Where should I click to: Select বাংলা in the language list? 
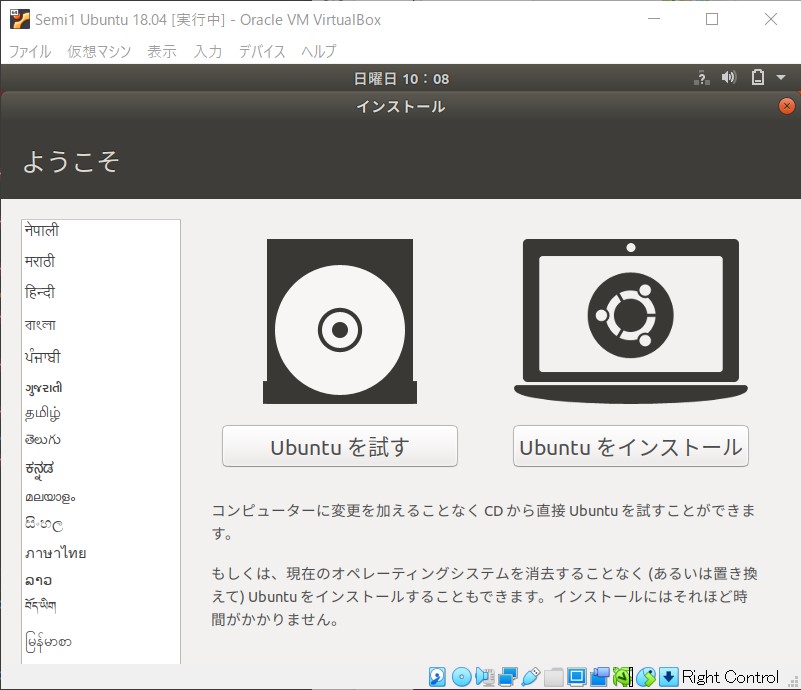point(101,324)
